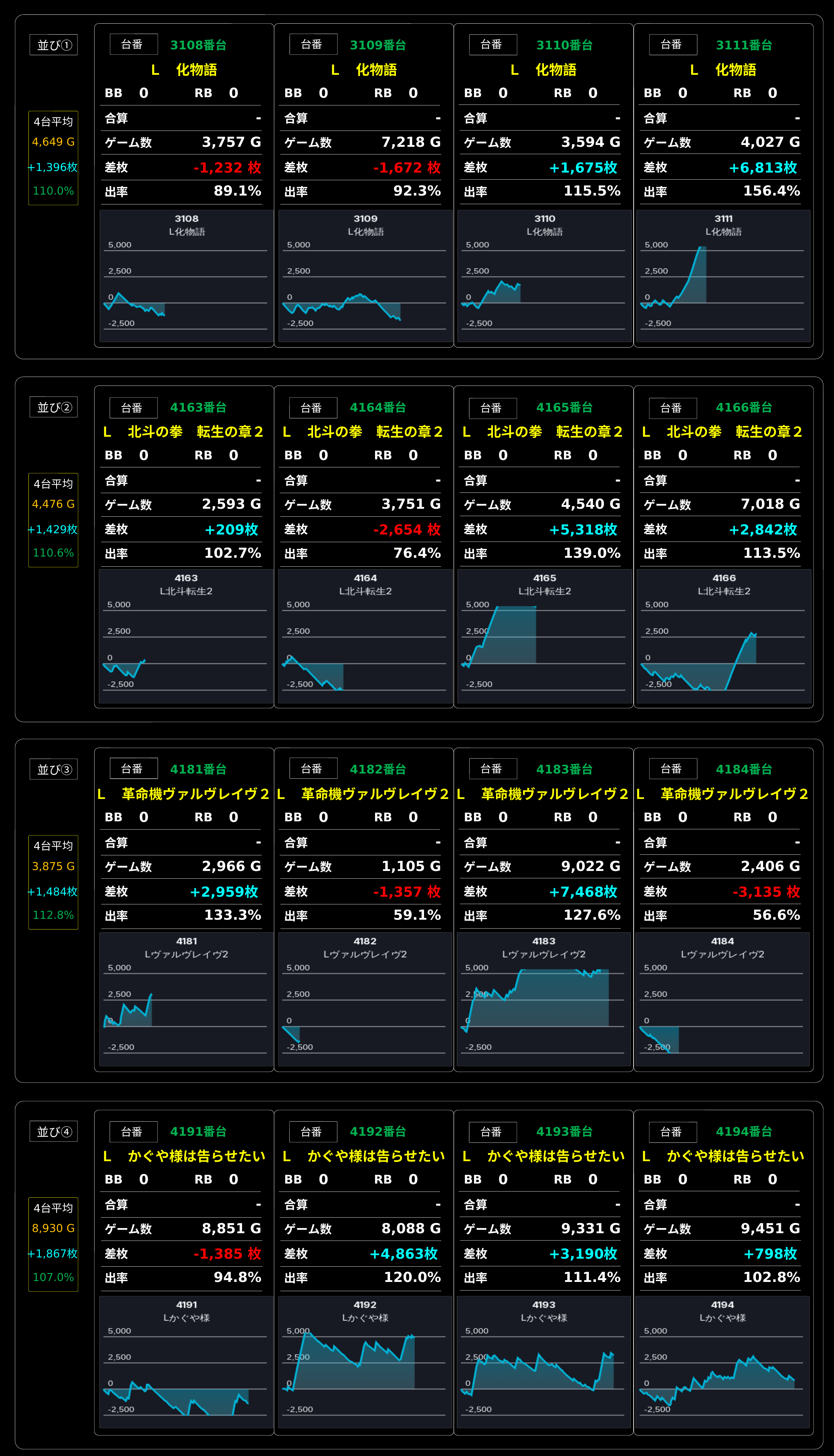Click the 並び① group label
834x1456 pixels.
(53, 45)
